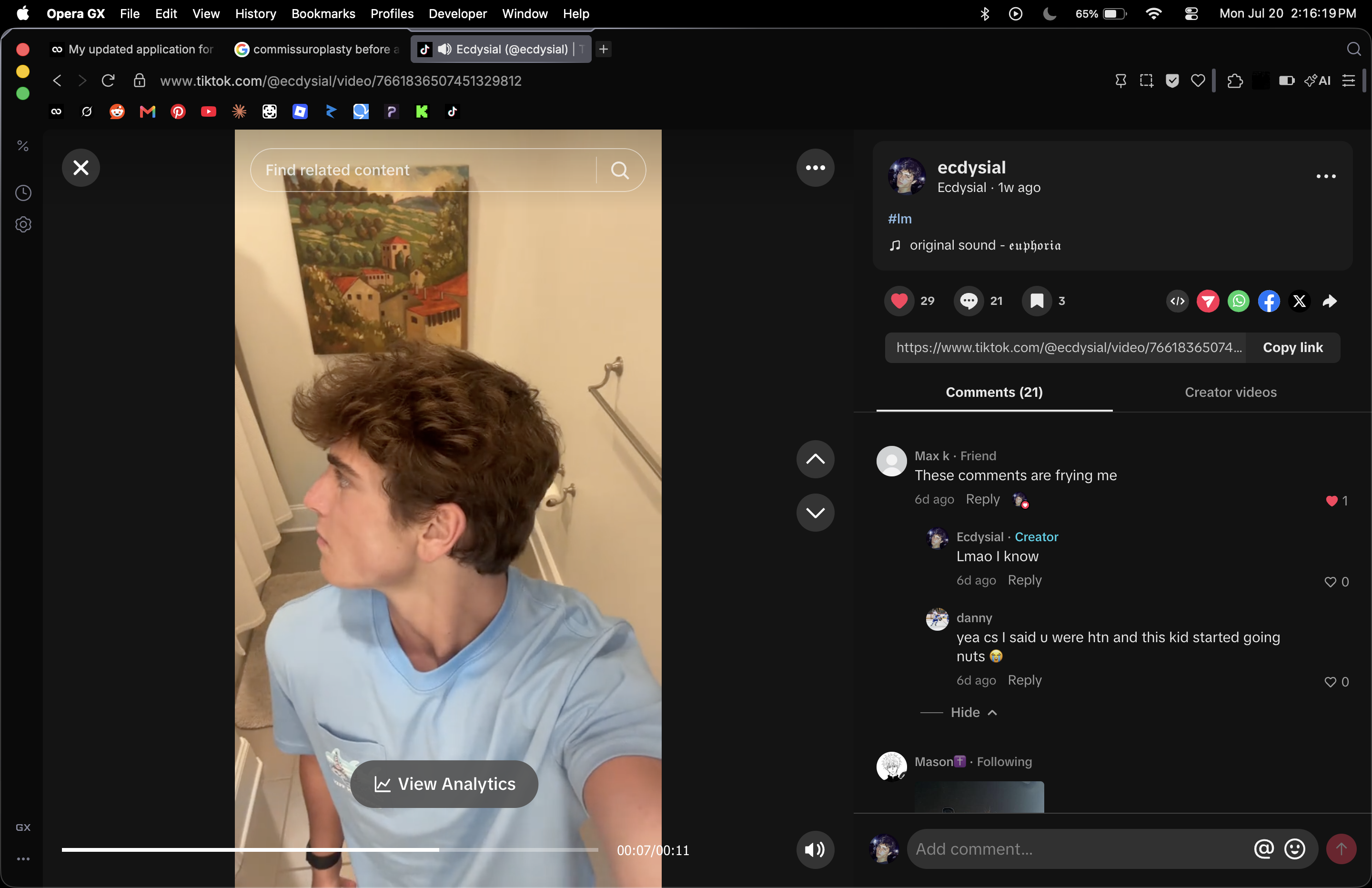1372x888 pixels.
Task: Go to next video with down chevron
Action: (x=815, y=513)
